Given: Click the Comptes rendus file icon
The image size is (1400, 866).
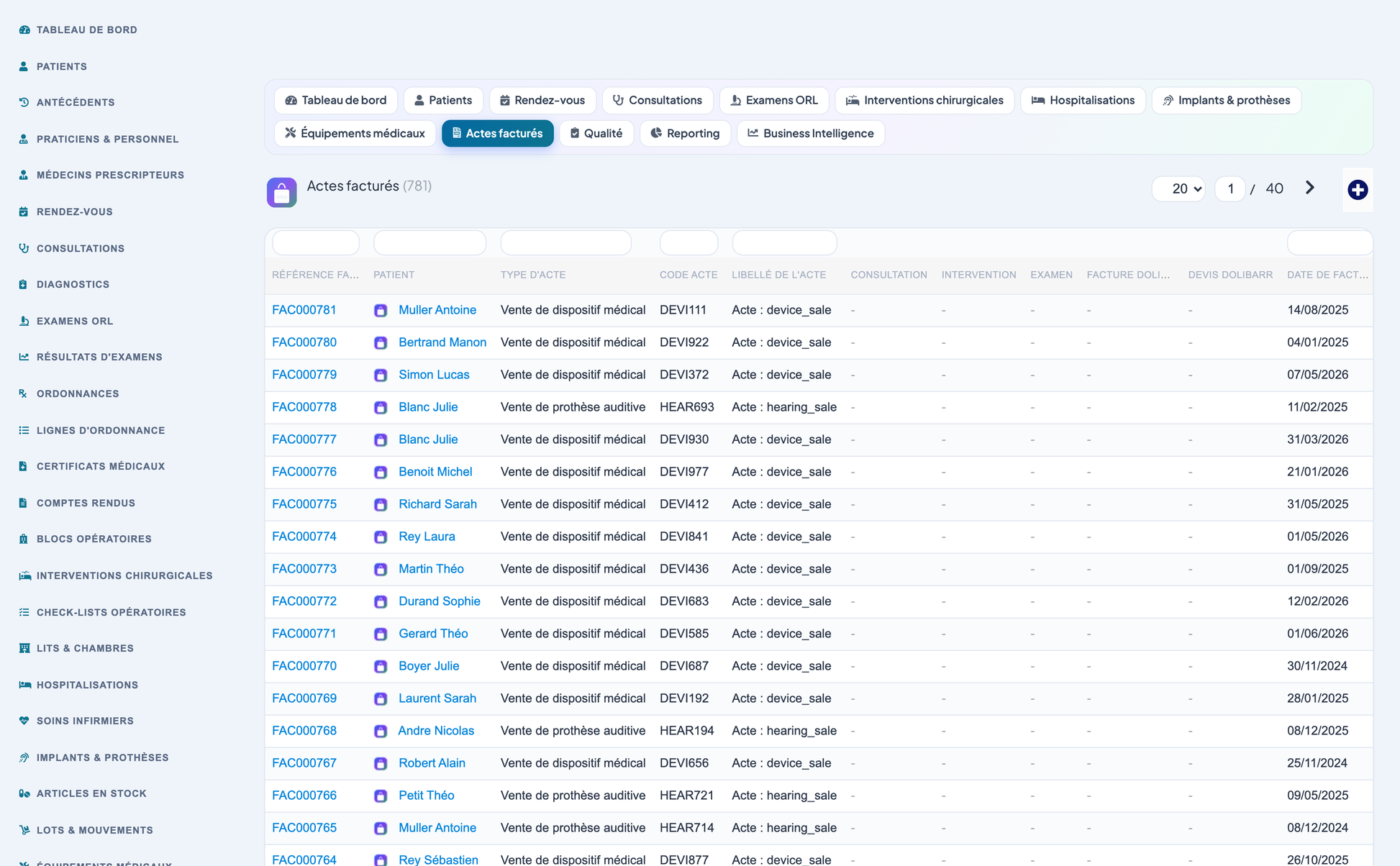Looking at the screenshot, I should (x=23, y=503).
